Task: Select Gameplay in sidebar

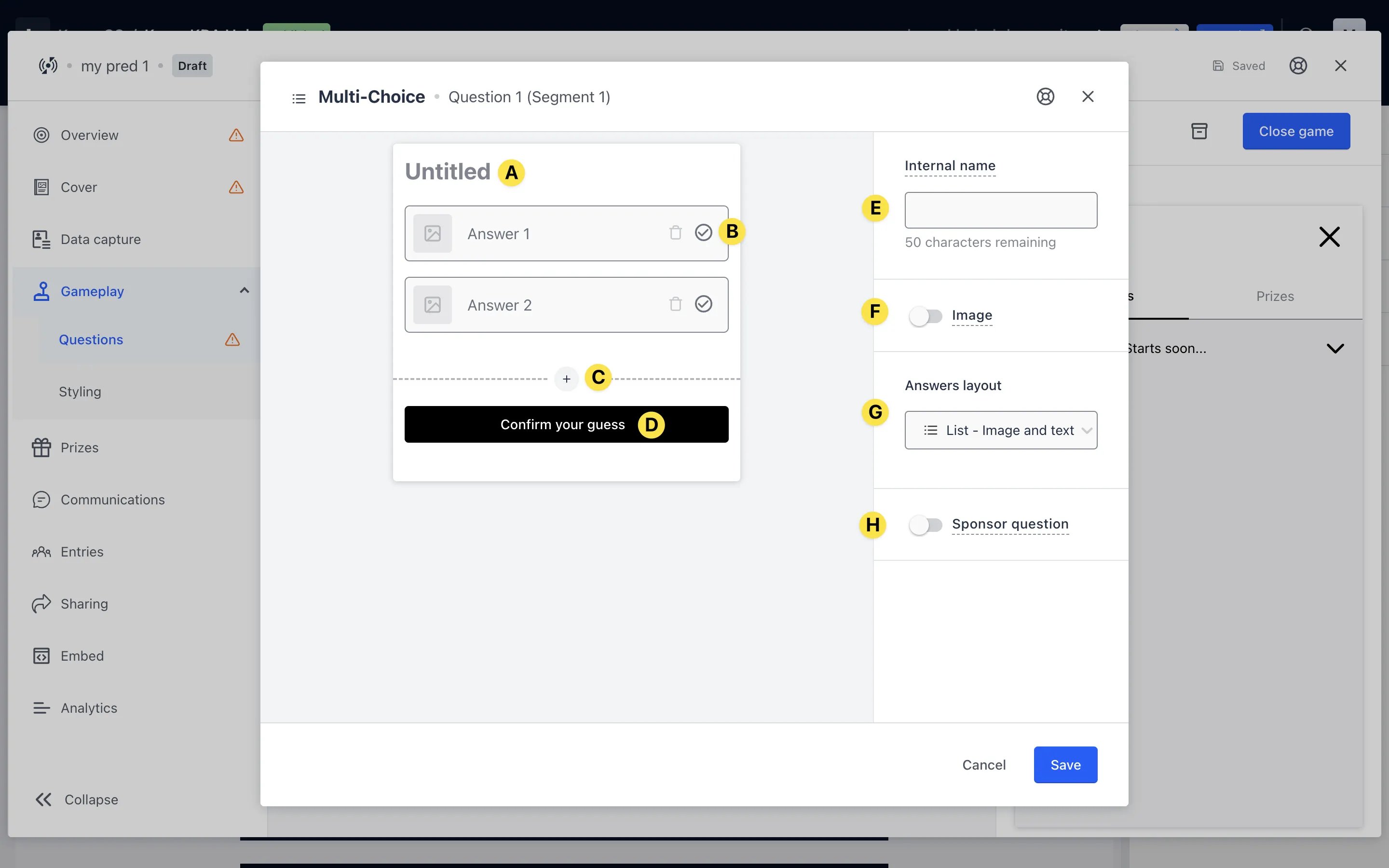Action: (x=92, y=291)
